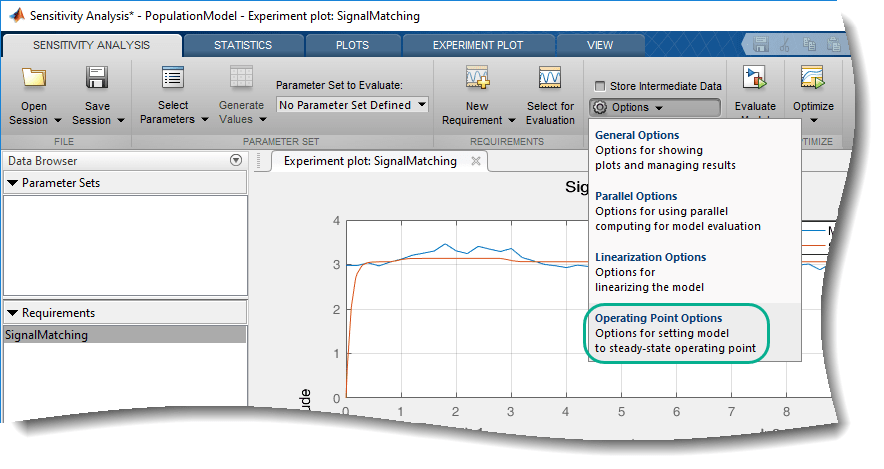Switch to the Statistics tab
Screen dimensions: 884x469
[243, 45]
